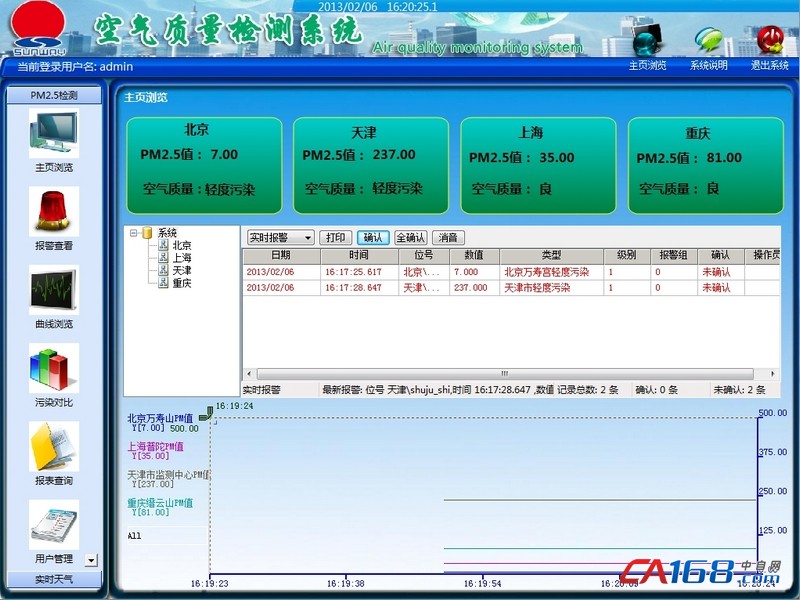Click the right scroll arrow of the alarm table

pyautogui.click(x=773, y=374)
